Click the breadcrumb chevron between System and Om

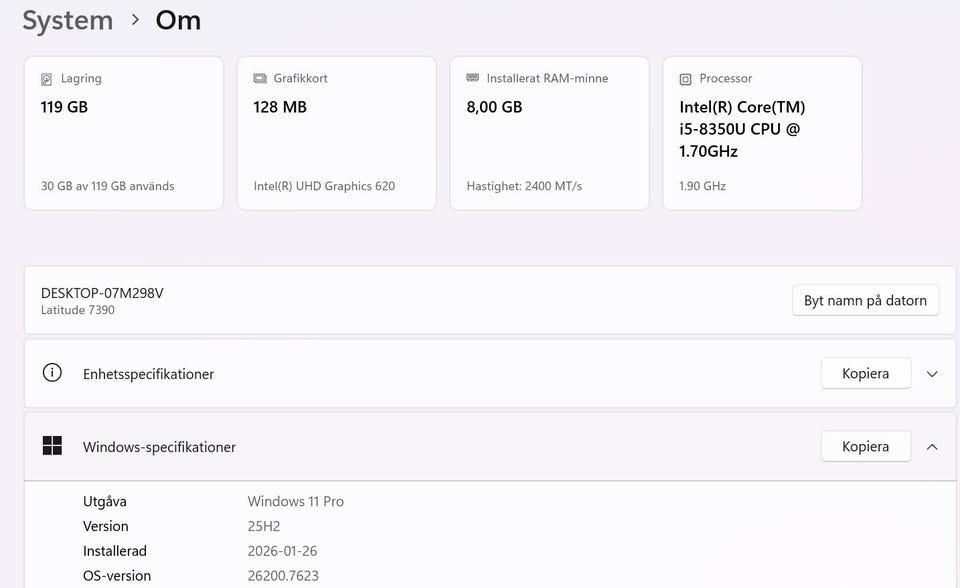[x=135, y=20]
